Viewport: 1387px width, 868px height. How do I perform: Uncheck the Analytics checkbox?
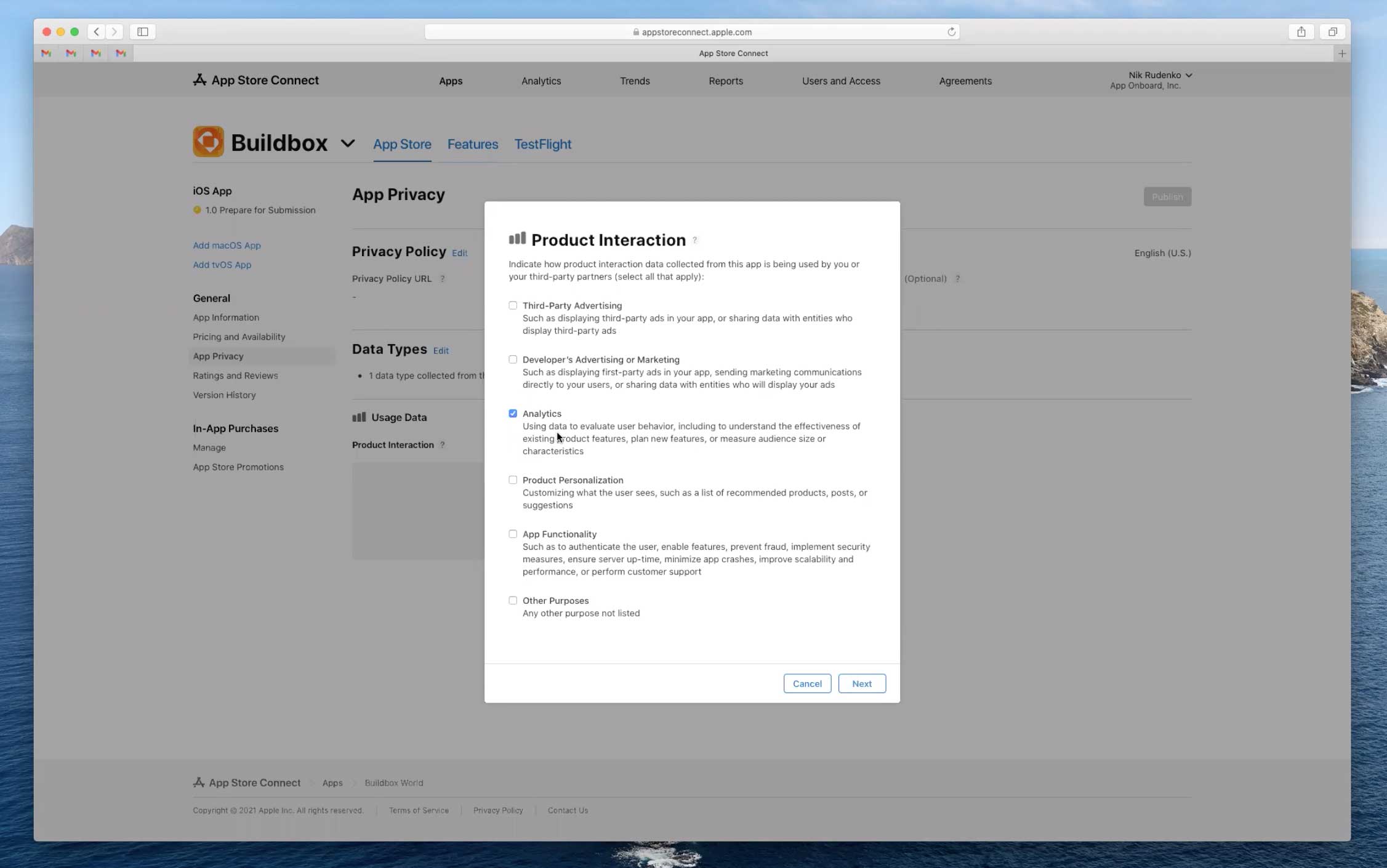[x=513, y=414]
